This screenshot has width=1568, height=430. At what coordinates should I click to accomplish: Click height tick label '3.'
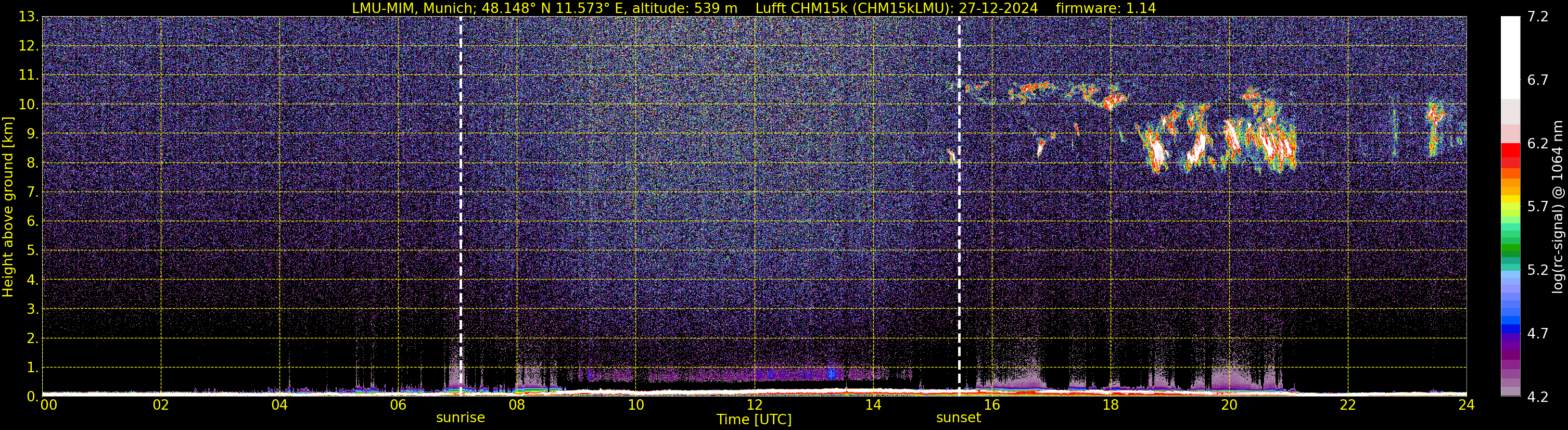point(33,309)
